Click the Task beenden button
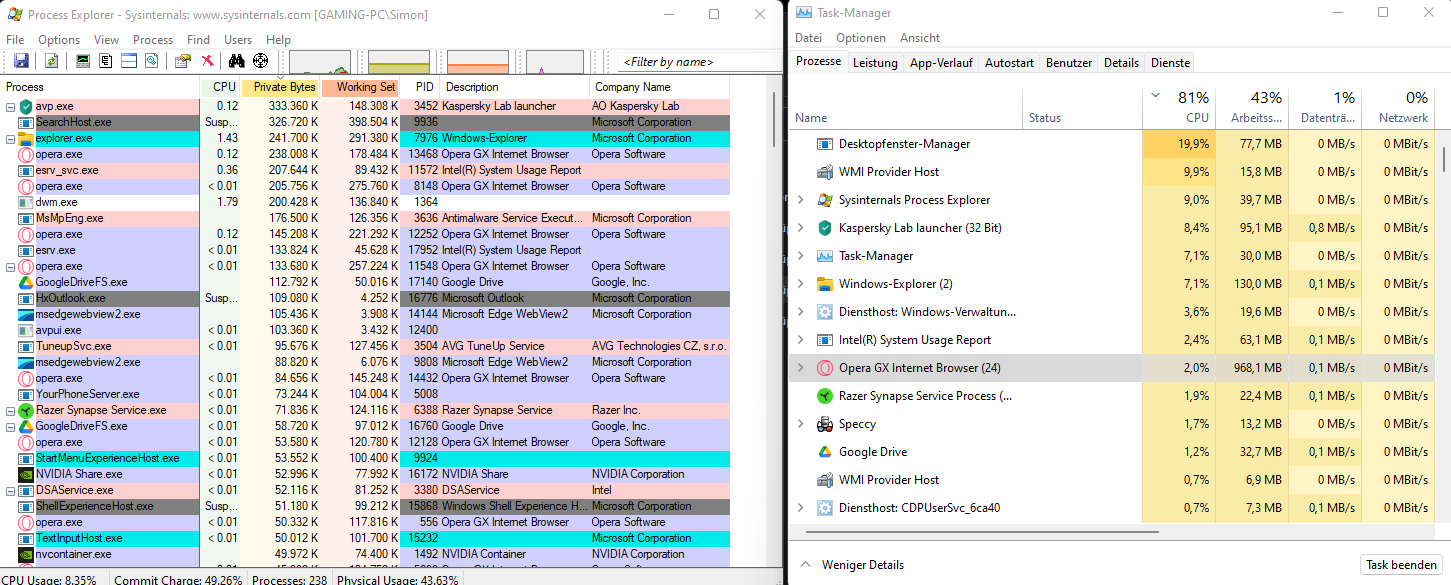The width and height of the screenshot is (1451, 585). point(1401,565)
